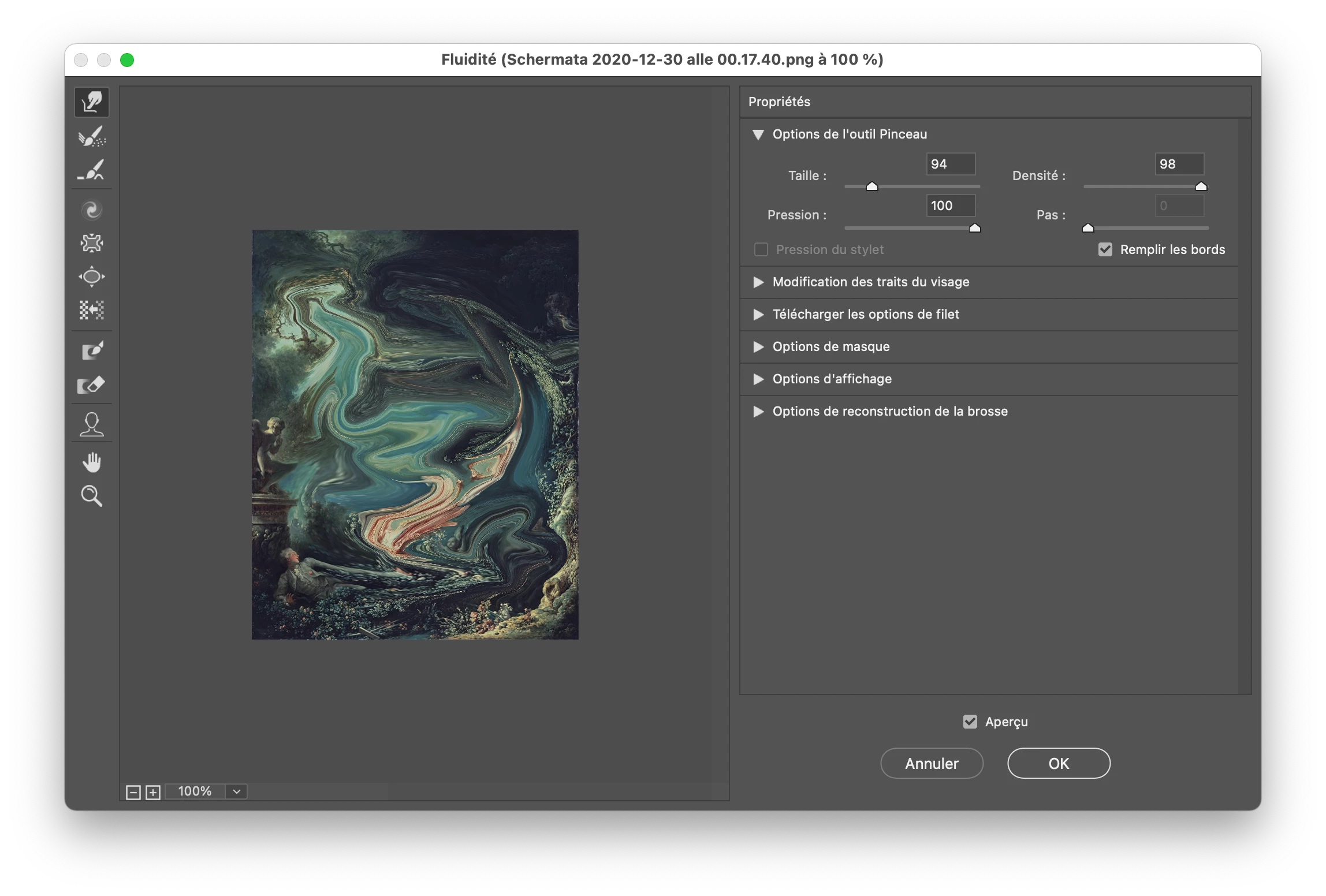This screenshot has width=1326, height=896.
Task: Select the Face tool
Action: coord(92,424)
